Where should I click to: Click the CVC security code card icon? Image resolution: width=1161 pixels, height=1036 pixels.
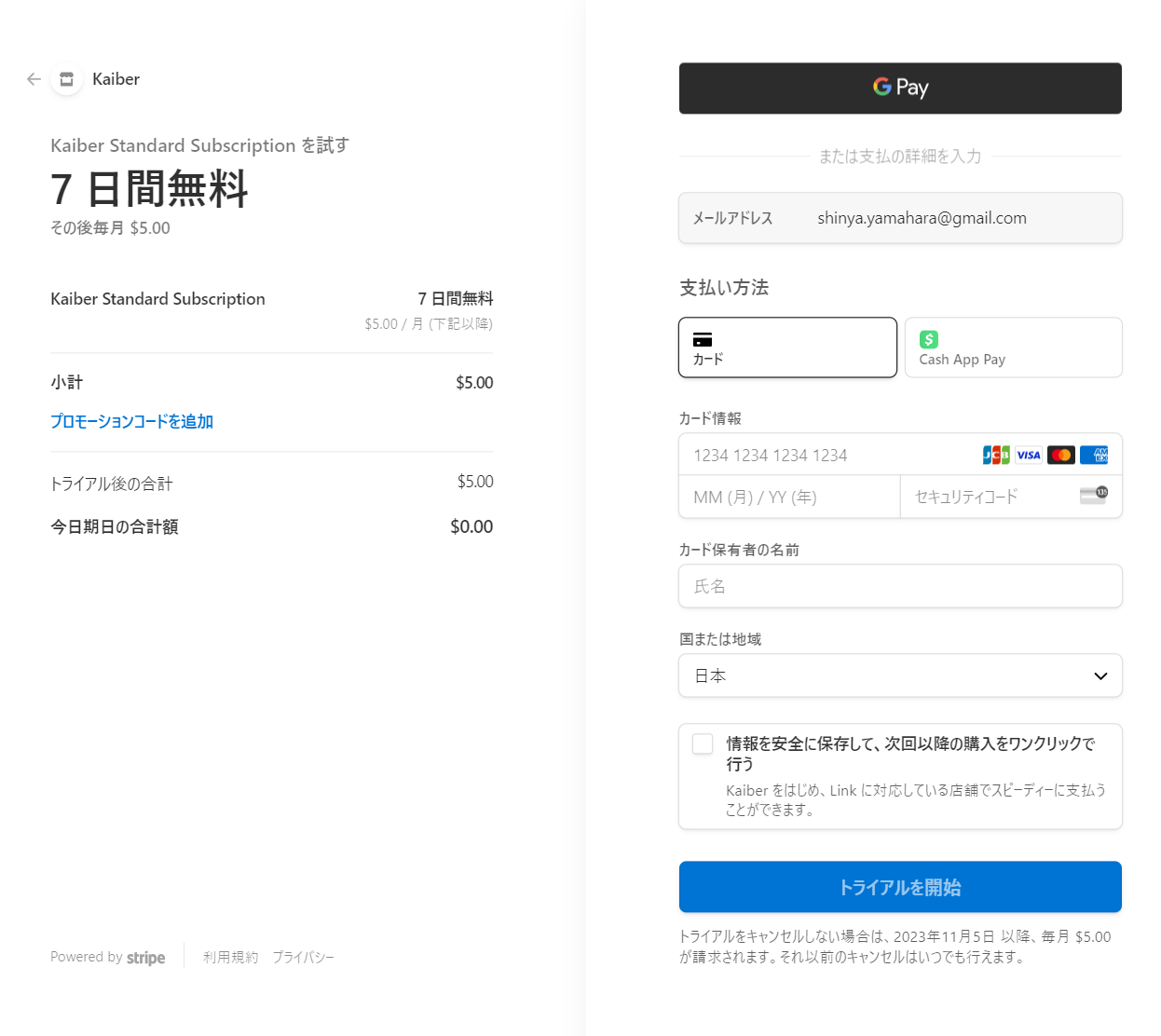1094,495
